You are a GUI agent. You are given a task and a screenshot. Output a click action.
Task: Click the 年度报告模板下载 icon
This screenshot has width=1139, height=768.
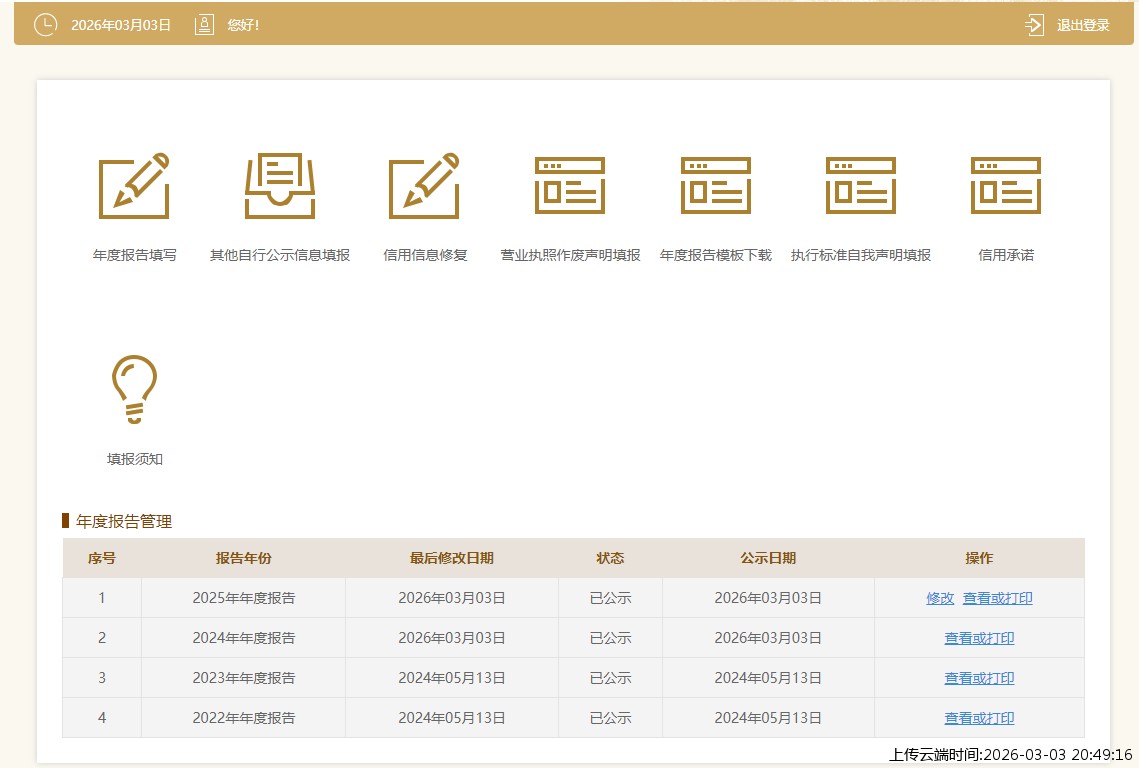716,186
